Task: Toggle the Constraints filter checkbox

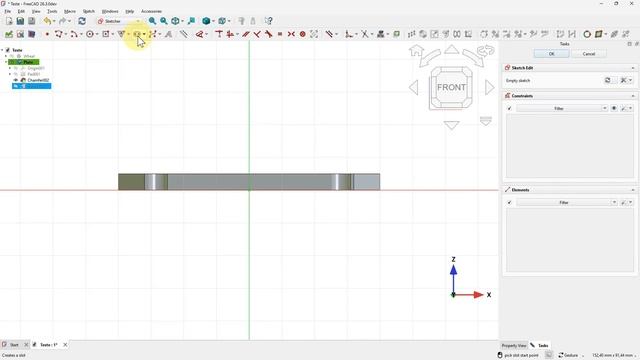Action: [509, 109]
